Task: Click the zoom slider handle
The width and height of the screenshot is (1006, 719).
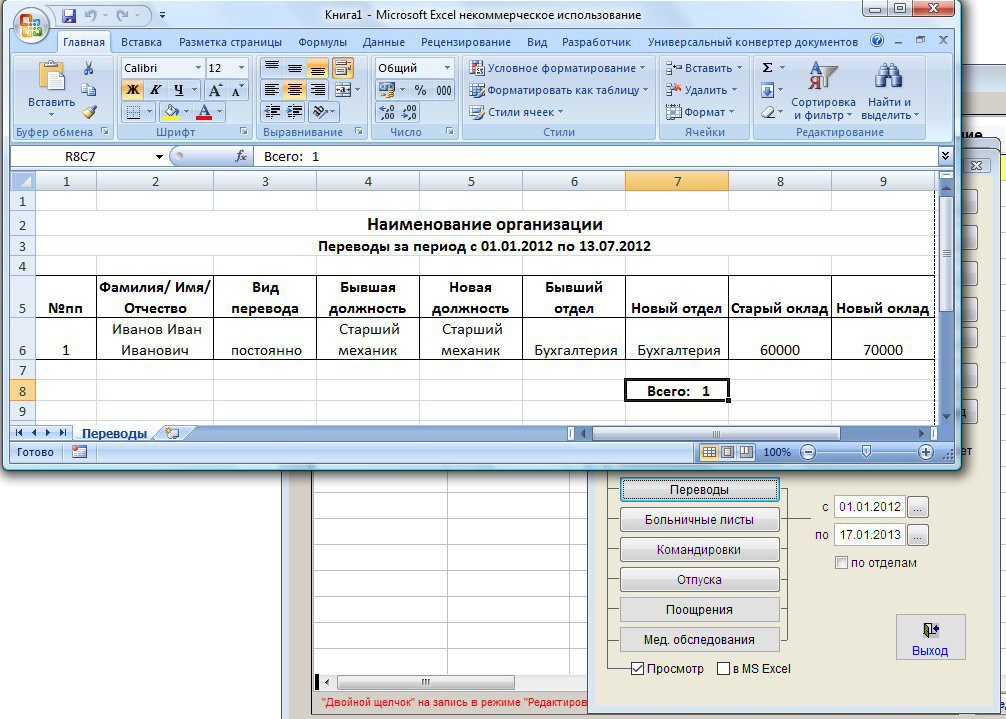Action: click(x=866, y=453)
